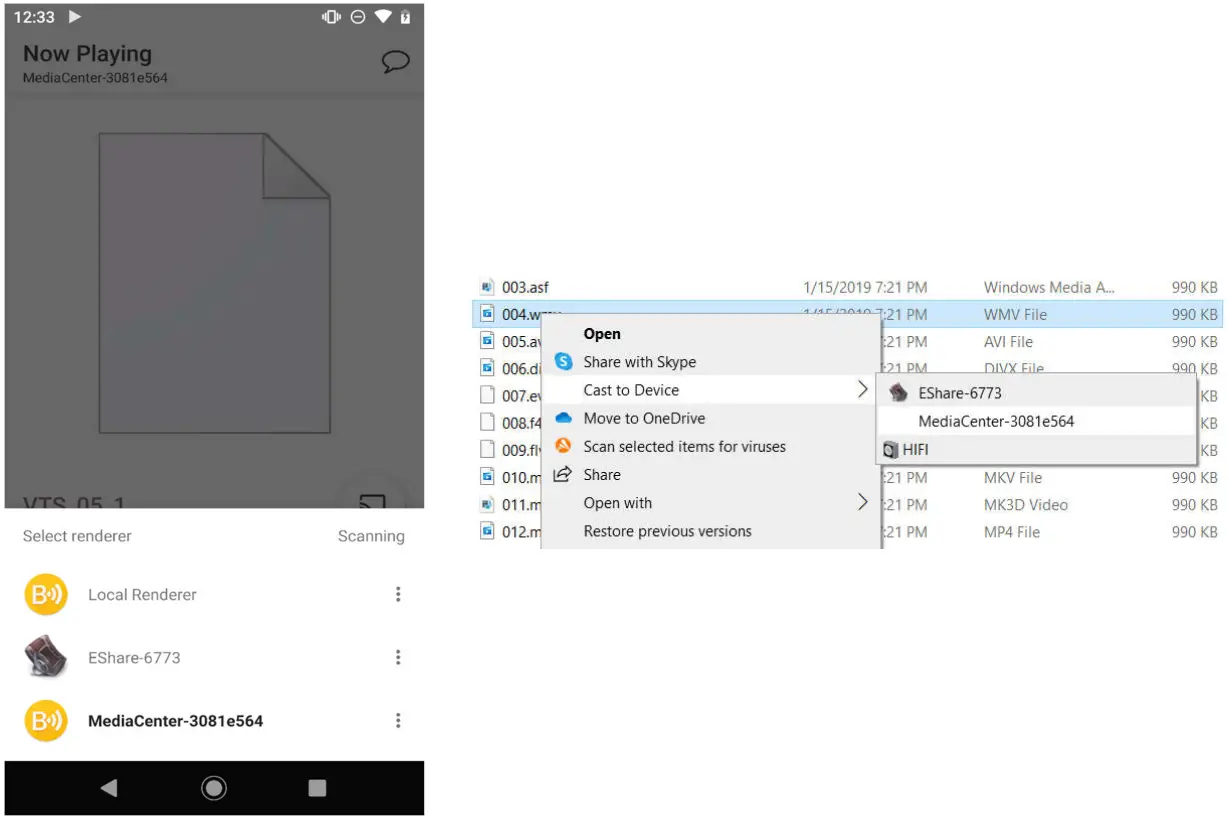Image resolution: width=1229 pixels, height=820 pixels.
Task: Click the 003.asf date 1/15/2019 7:21 PM
Action: 865,287
